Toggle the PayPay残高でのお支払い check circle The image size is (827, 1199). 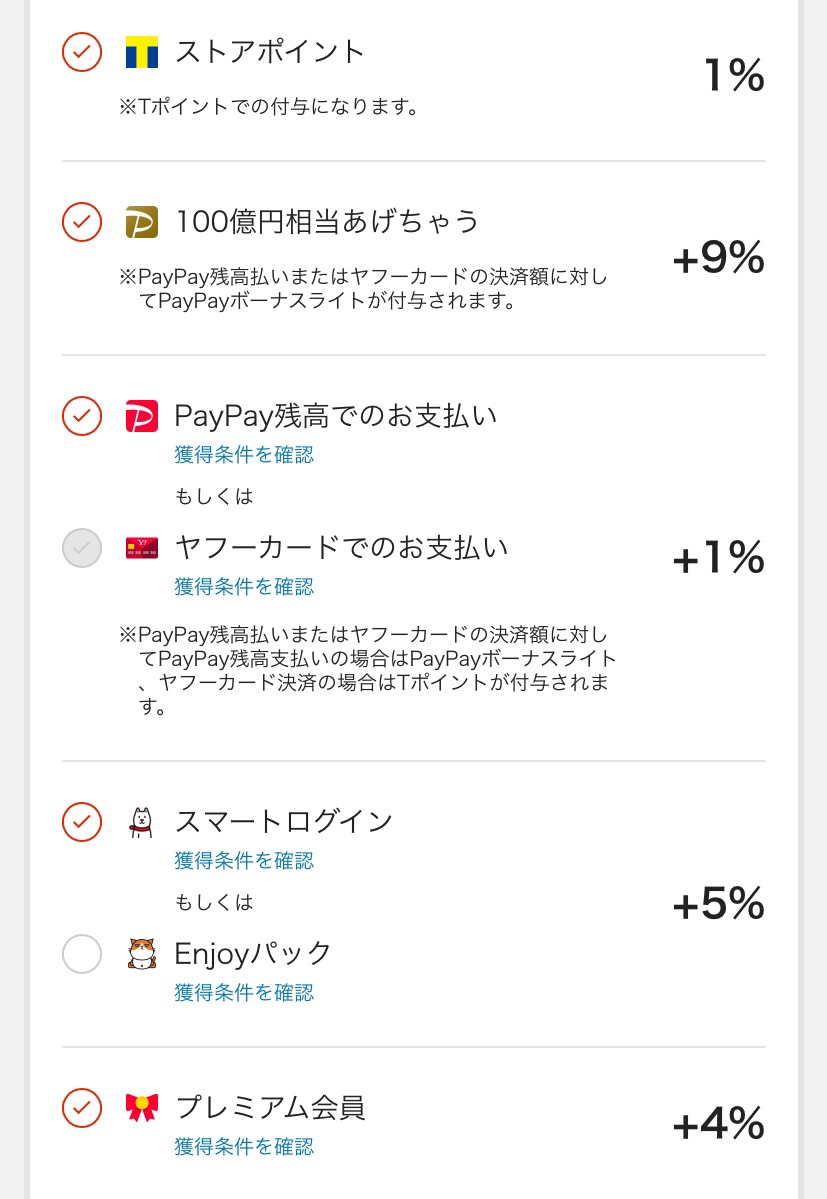point(82,416)
